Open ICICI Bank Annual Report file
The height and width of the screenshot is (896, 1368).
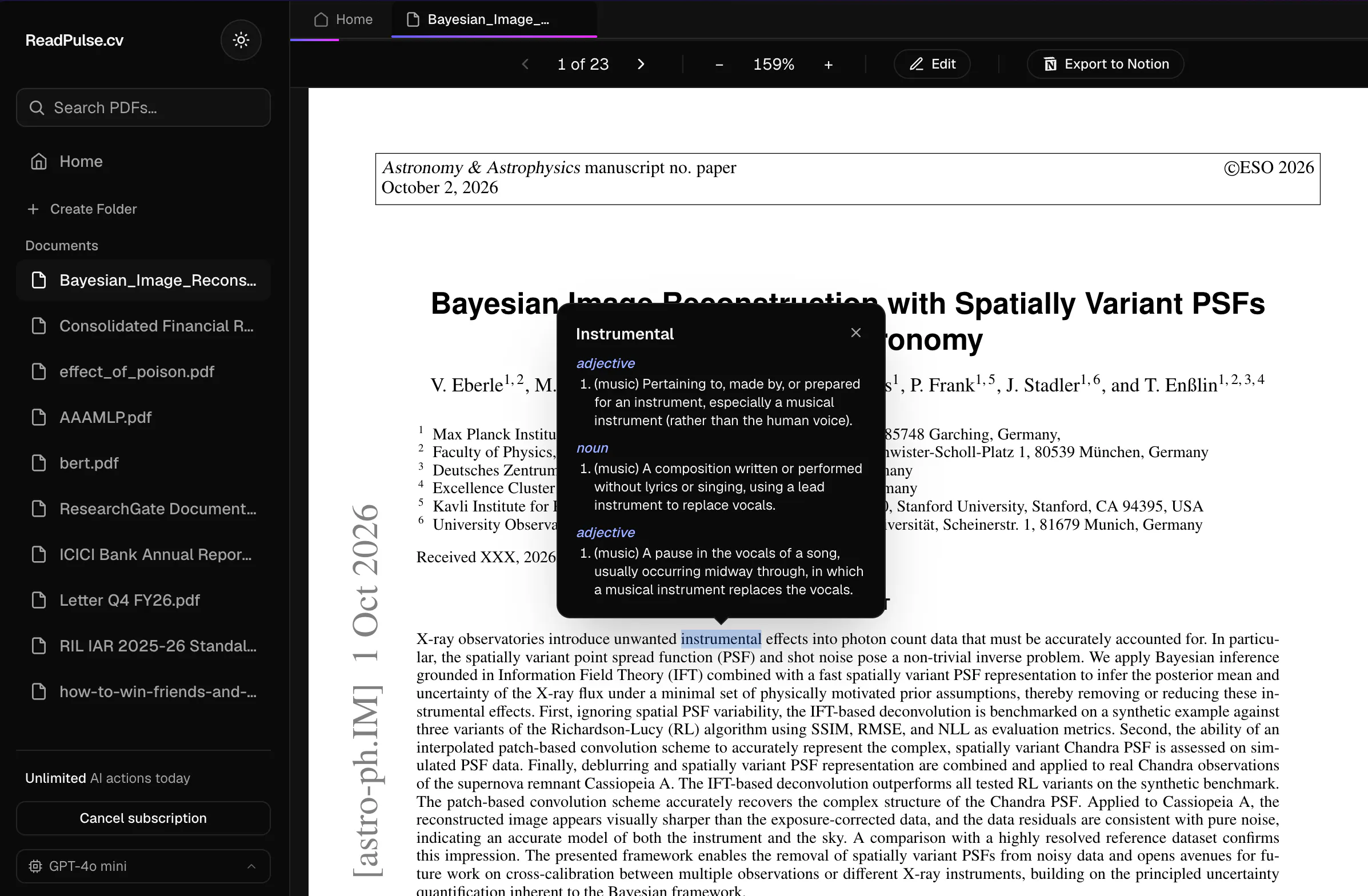[x=143, y=555]
